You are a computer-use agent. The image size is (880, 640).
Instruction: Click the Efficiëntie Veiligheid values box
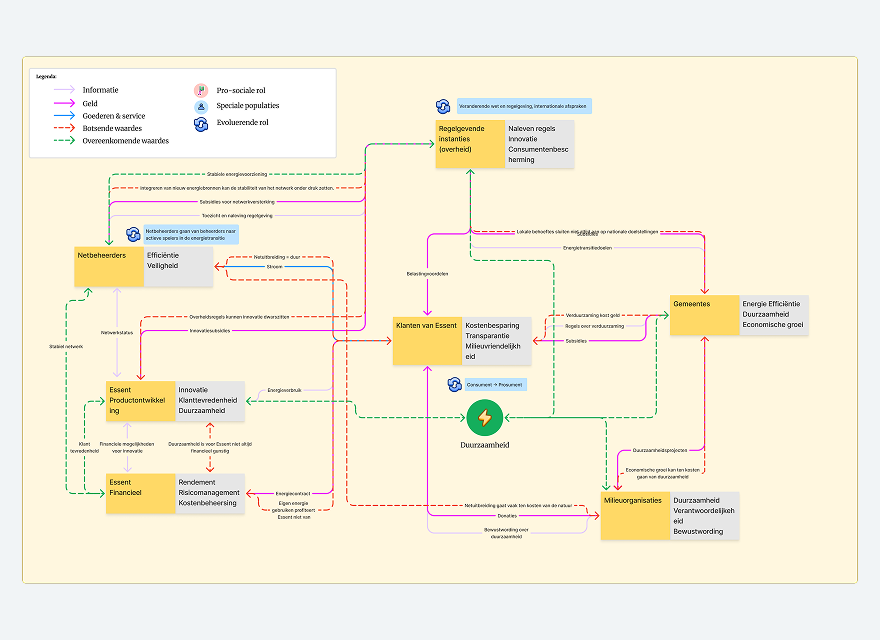pyautogui.click(x=178, y=267)
